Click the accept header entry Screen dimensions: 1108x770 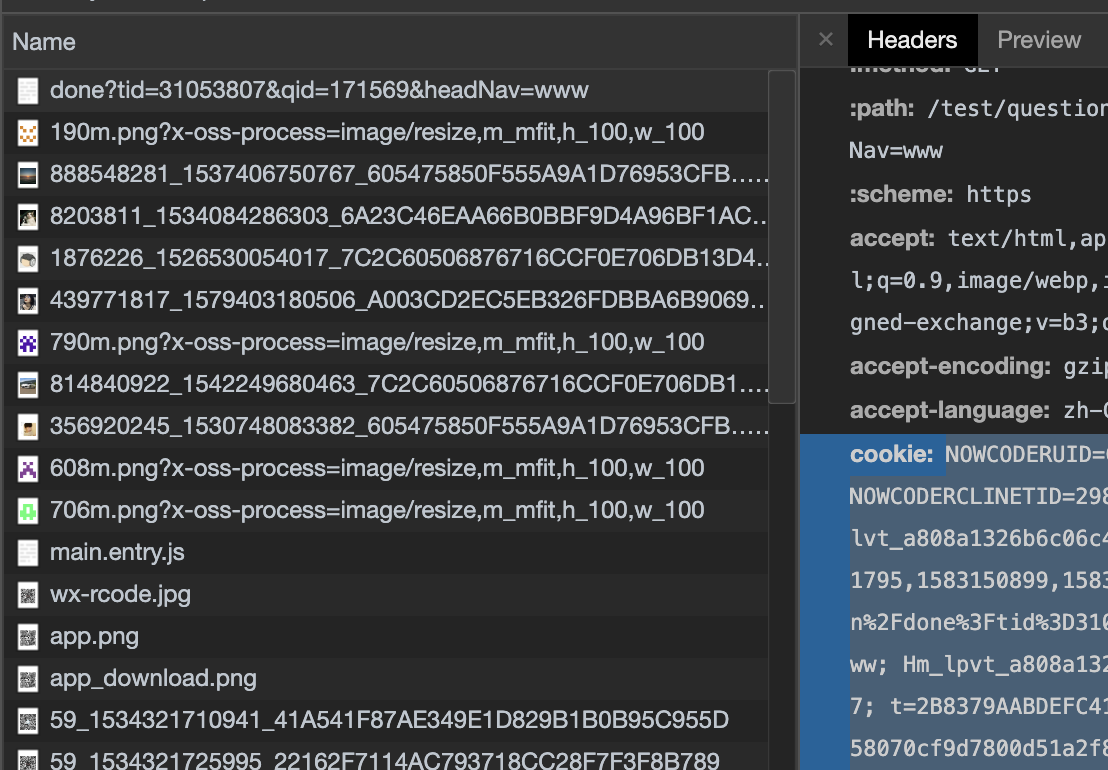click(979, 238)
